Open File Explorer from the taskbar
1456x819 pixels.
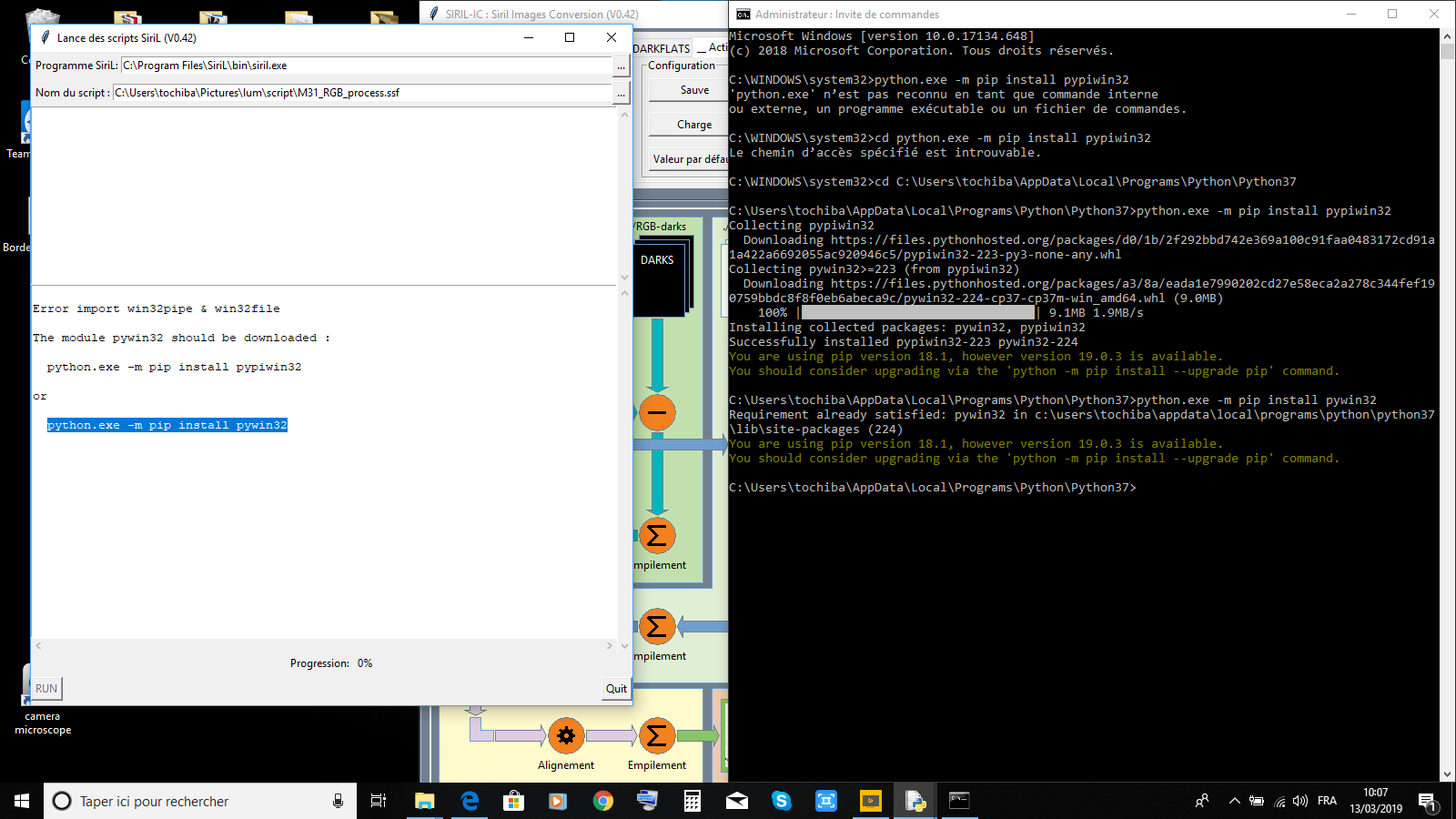[425, 801]
